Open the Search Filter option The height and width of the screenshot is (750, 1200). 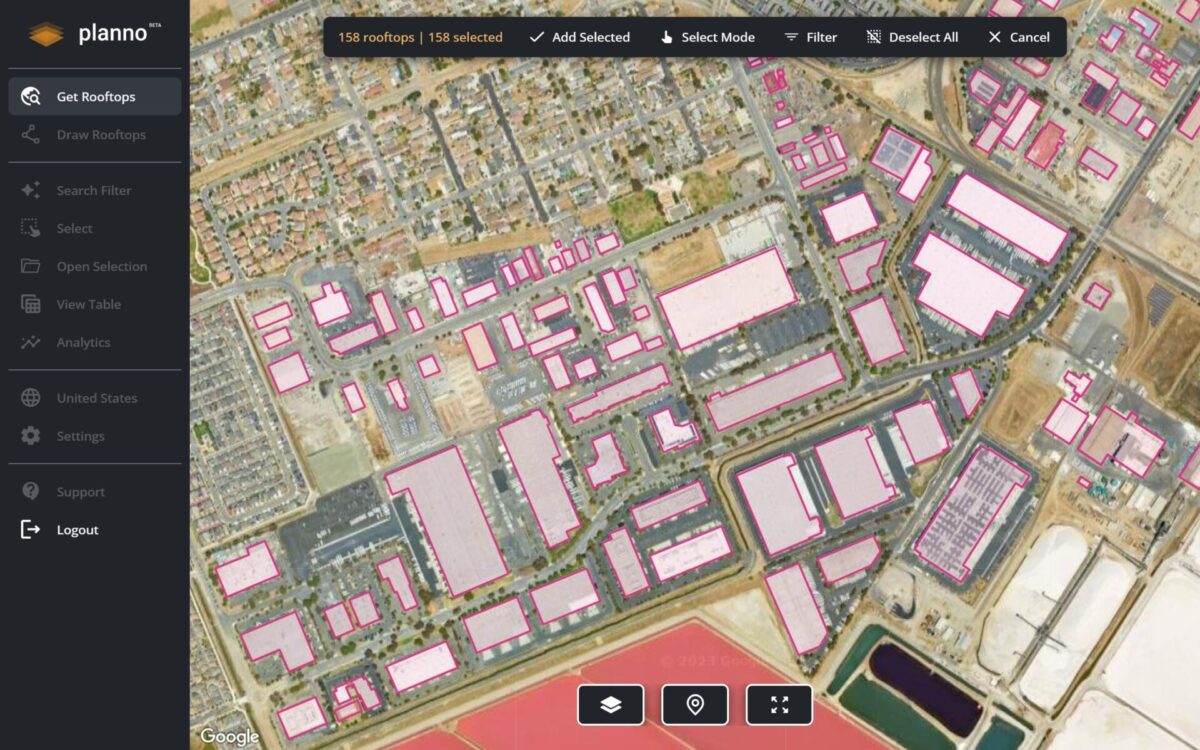click(95, 191)
